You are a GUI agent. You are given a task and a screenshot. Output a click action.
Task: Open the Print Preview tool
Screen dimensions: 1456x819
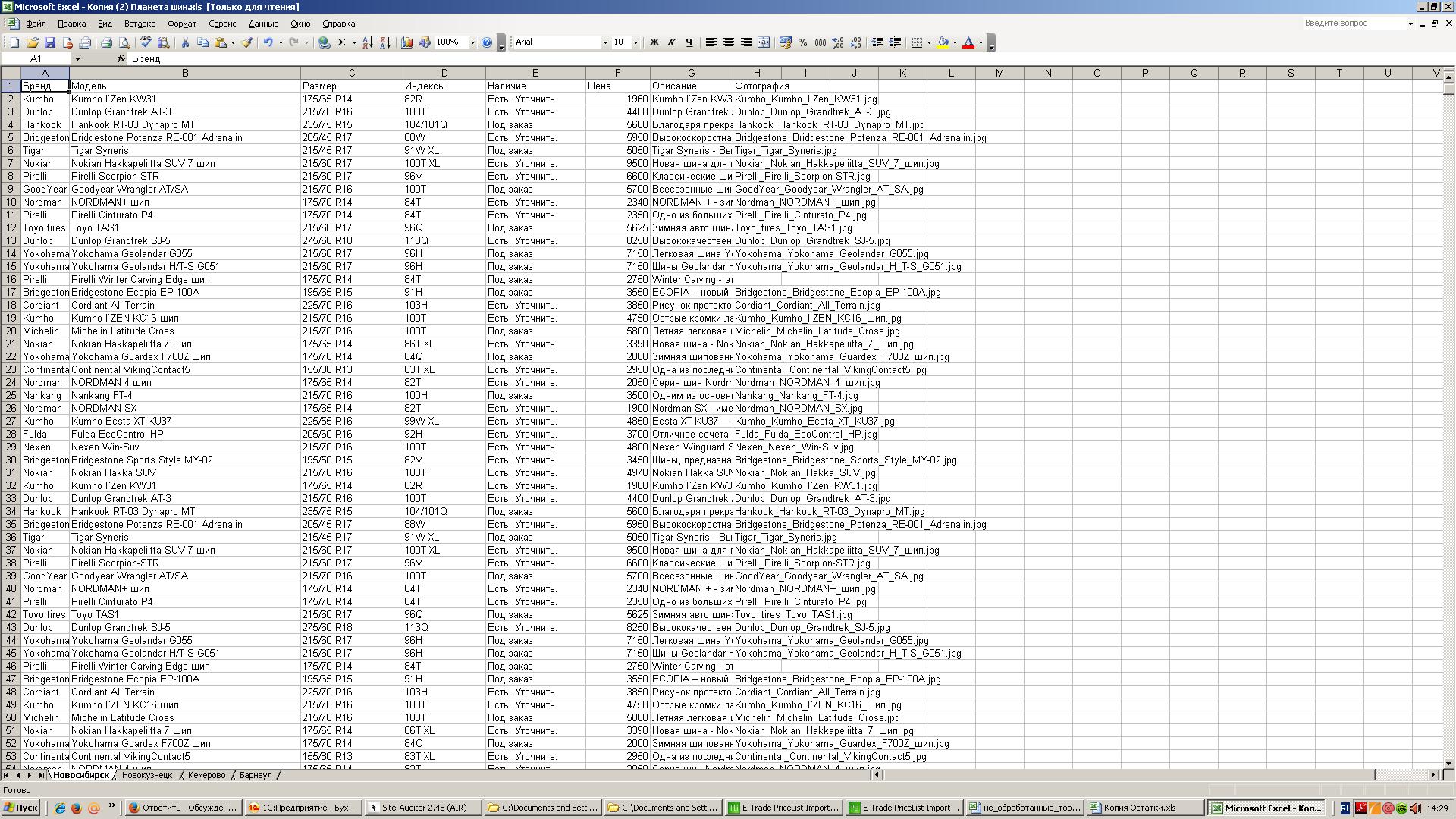coord(124,42)
